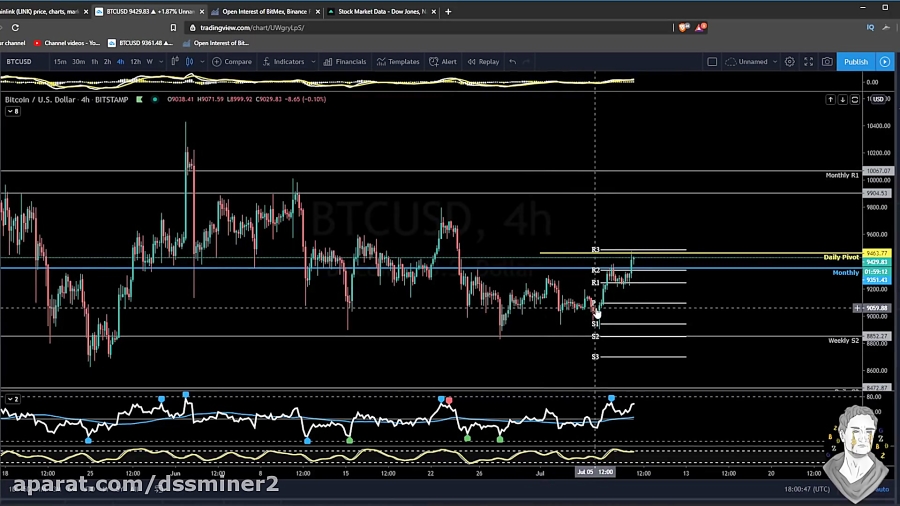Viewport: 900px width, 506px height.
Task: Click the 18:00:47 (UTC) clock
Action: click(x=807, y=489)
